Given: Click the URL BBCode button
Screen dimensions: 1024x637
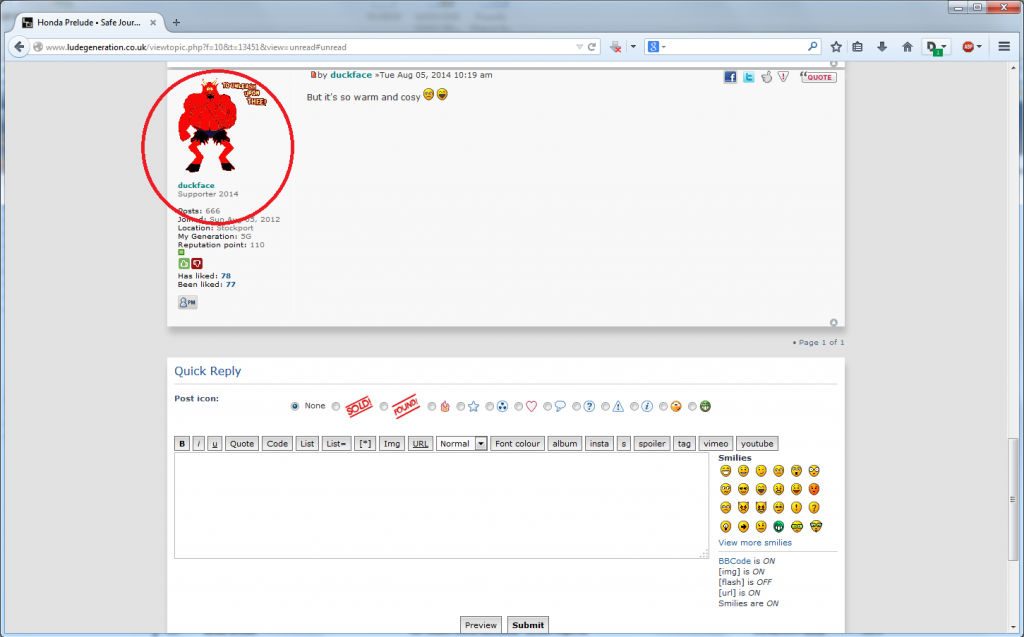Looking at the screenshot, I should 421,444.
